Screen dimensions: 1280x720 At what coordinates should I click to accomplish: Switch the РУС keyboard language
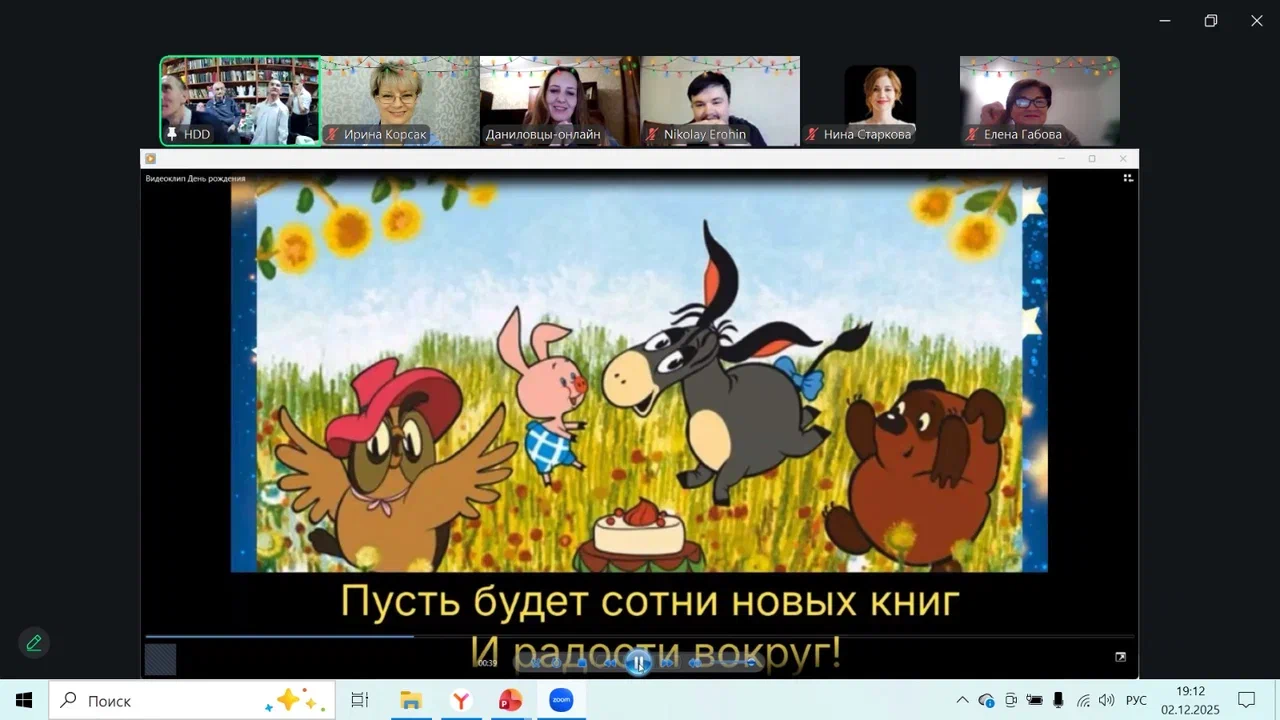coord(1136,700)
